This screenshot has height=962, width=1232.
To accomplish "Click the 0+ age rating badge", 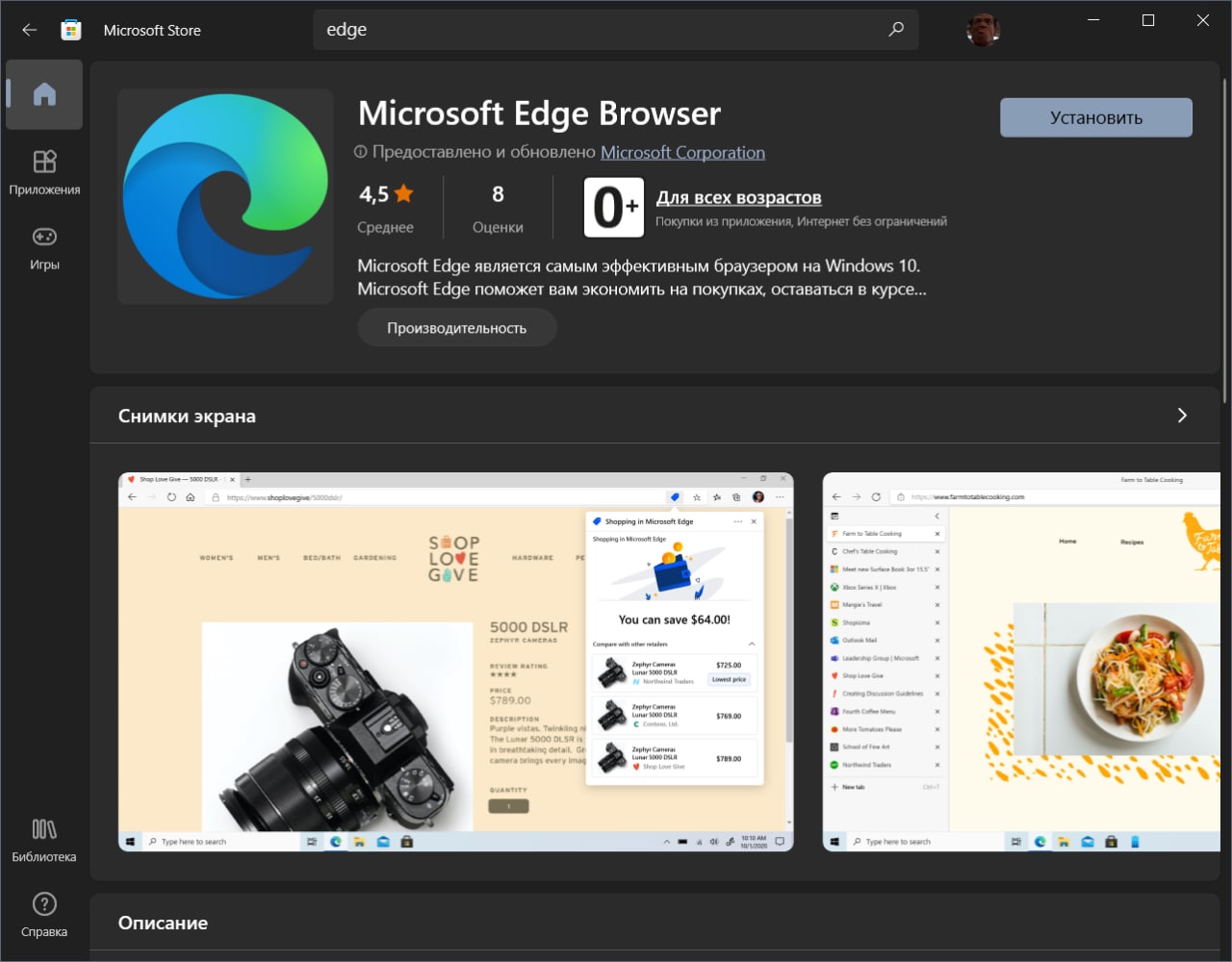I will [x=613, y=208].
